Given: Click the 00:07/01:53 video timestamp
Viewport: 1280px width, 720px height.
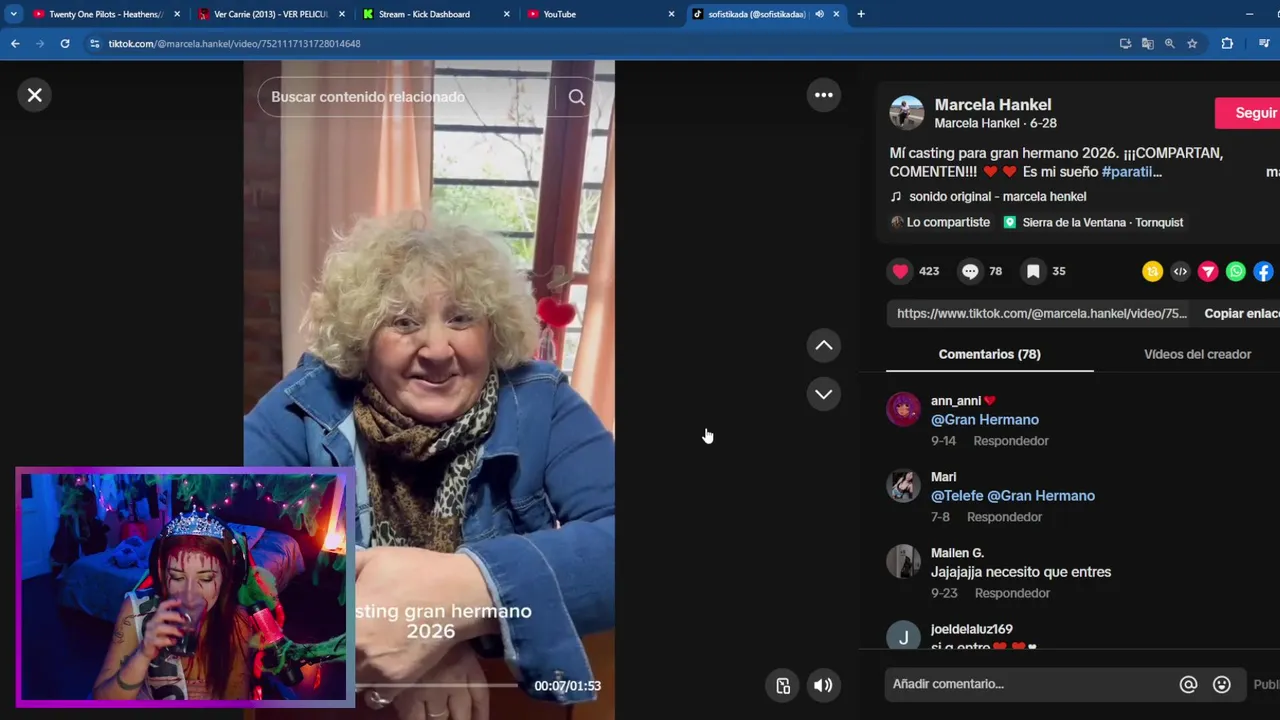Looking at the screenshot, I should (x=567, y=686).
